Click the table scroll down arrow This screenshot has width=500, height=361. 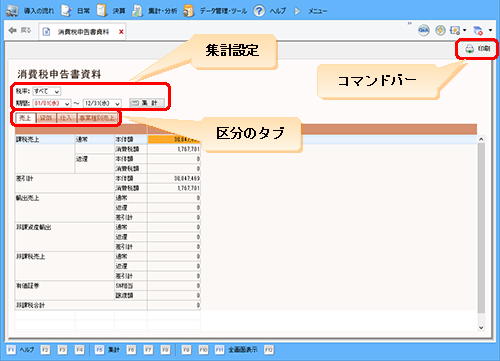coord(481,328)
